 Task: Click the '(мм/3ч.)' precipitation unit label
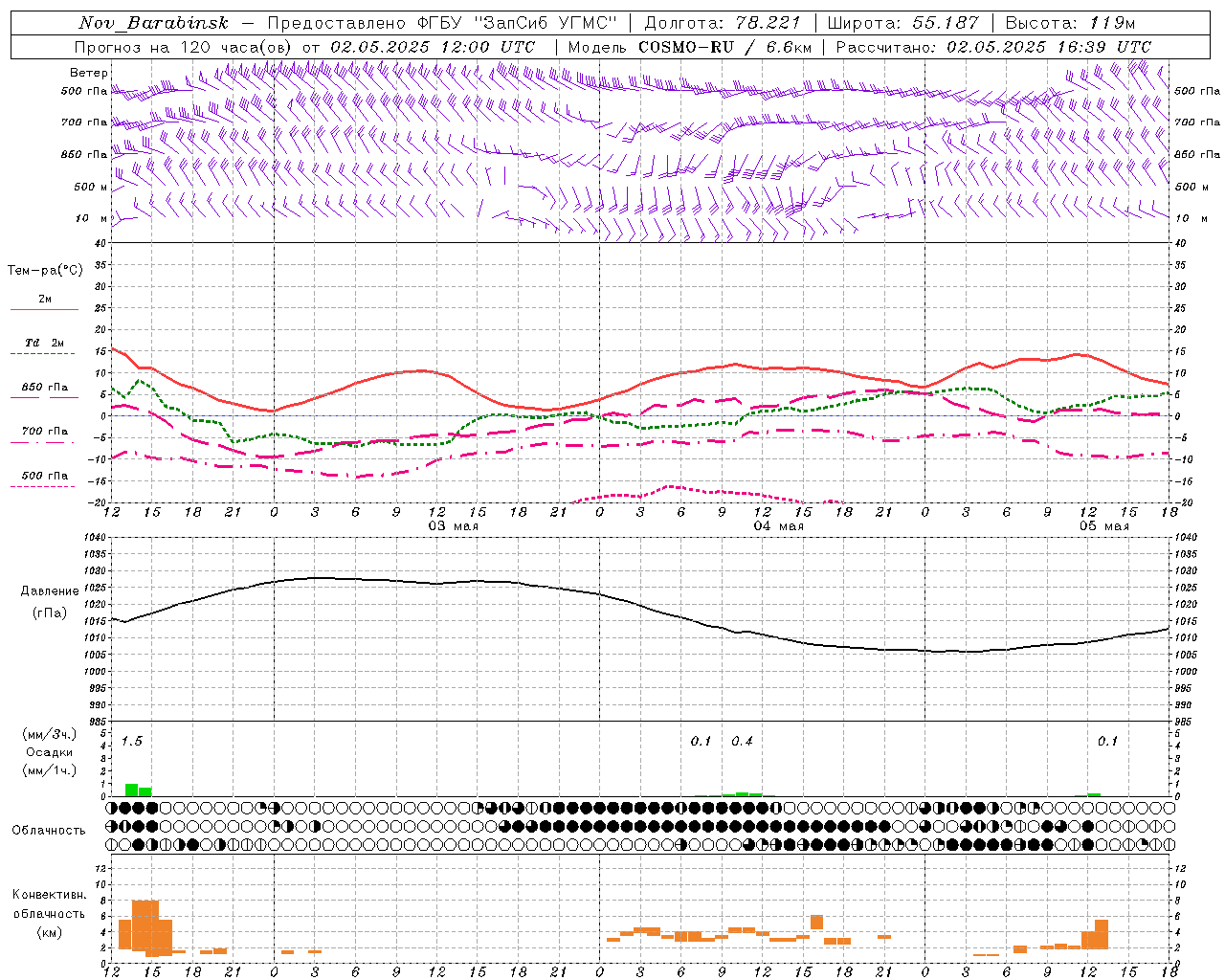[x=50, y=734]
